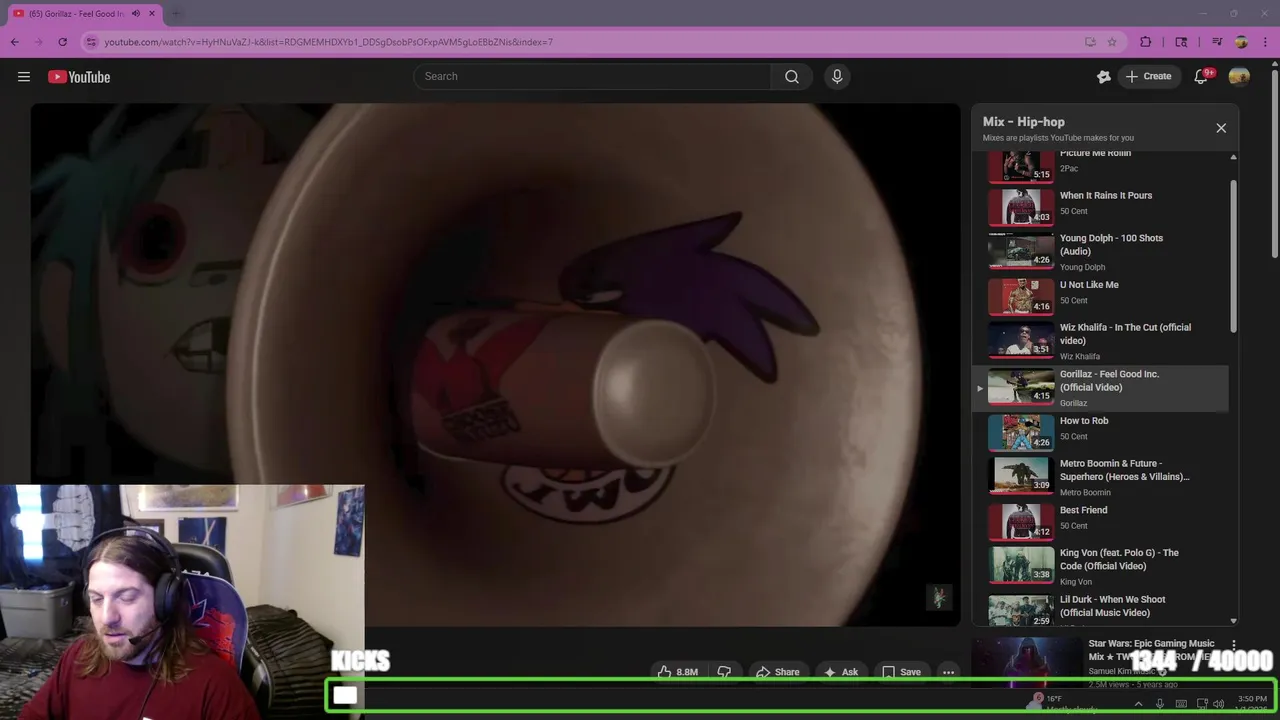
Task: Play Metro Boomin & Future - Superhero
Action: [x=1100, y=477]
